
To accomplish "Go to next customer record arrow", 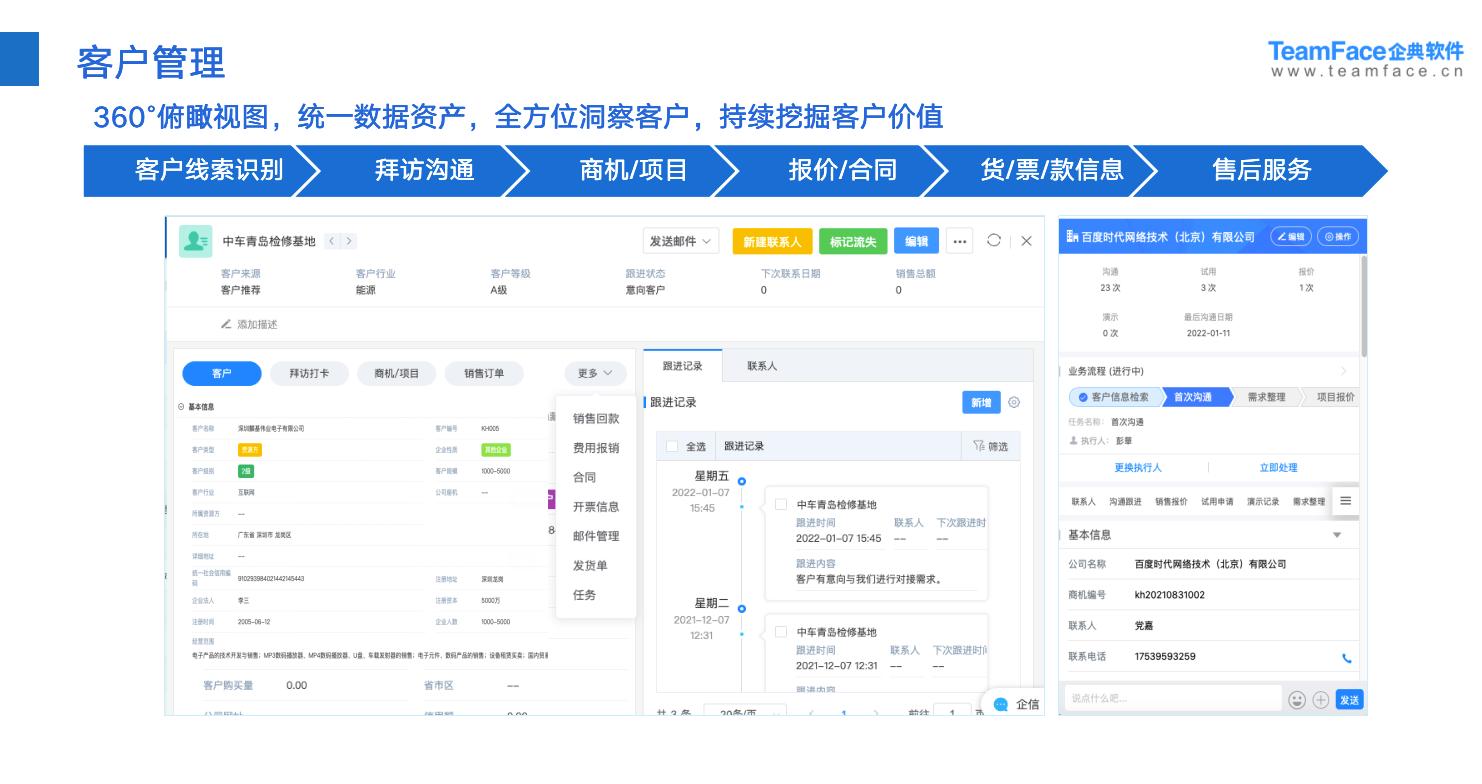I will 350,241.
